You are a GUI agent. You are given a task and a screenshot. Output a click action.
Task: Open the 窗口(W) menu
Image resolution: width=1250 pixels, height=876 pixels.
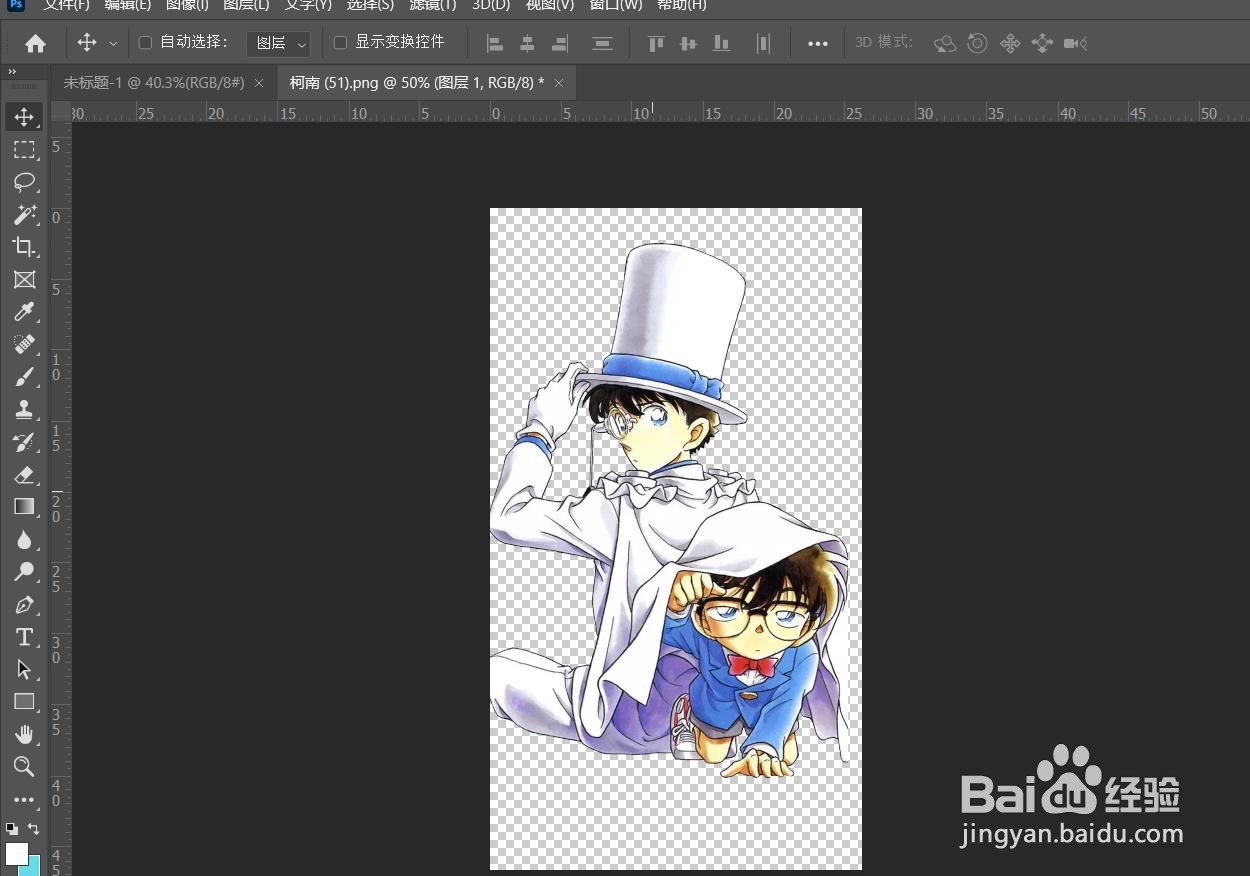click(x=616, y=5)
